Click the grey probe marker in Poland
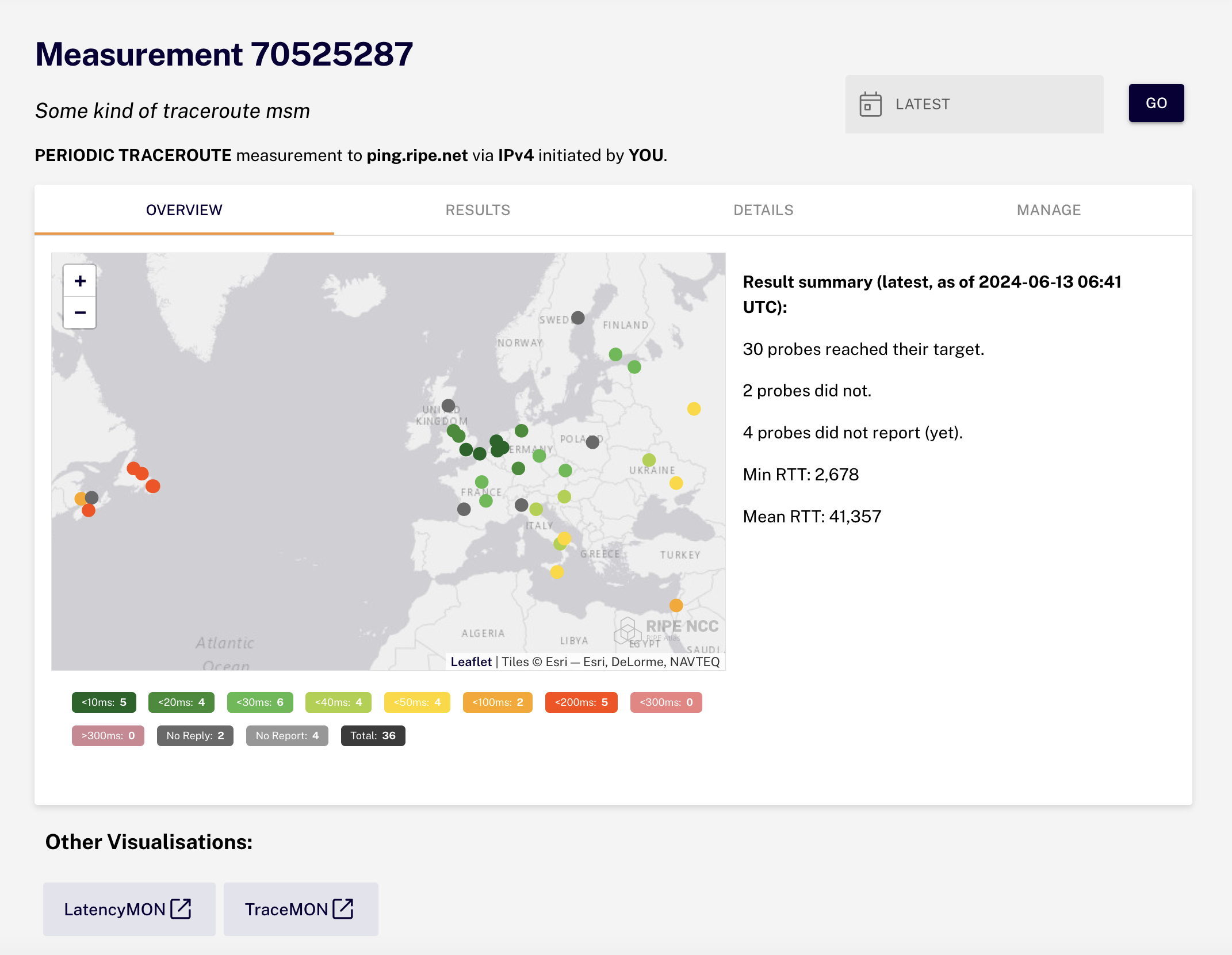 592,442
